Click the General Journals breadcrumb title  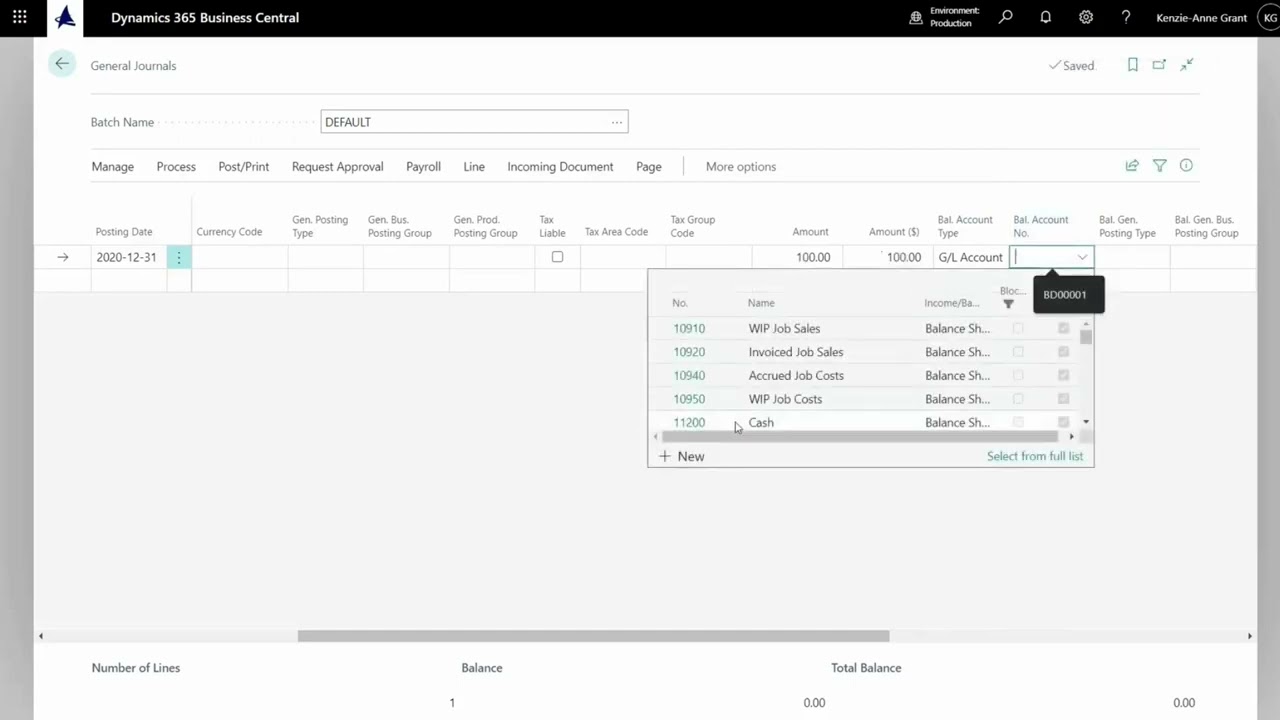tap(133, 66)
